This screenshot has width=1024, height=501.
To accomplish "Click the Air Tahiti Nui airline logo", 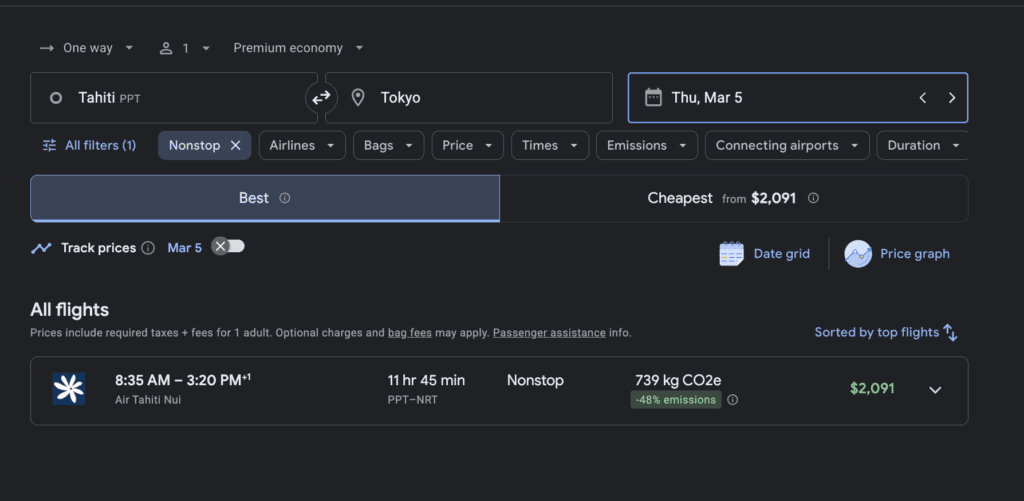I will (x=69, y=389).
